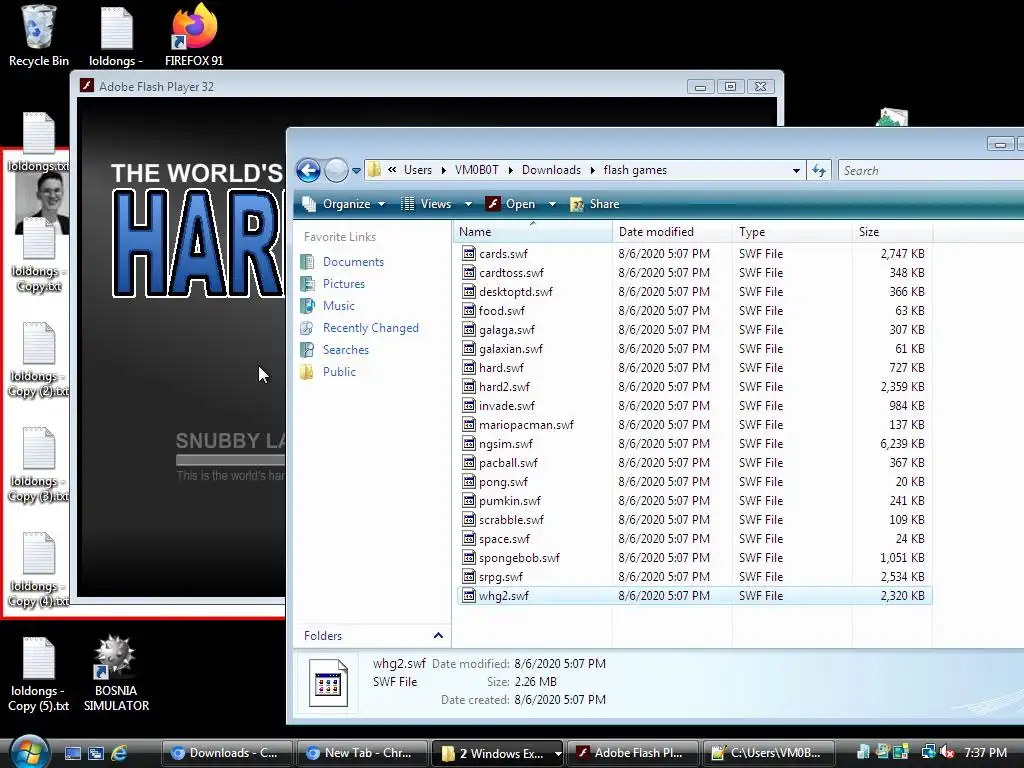This screenshot has width=1024, height=768.
Task: Open BOSNIA SIMULATOR desktop shortcut
Action: click(x=116, y=674)
